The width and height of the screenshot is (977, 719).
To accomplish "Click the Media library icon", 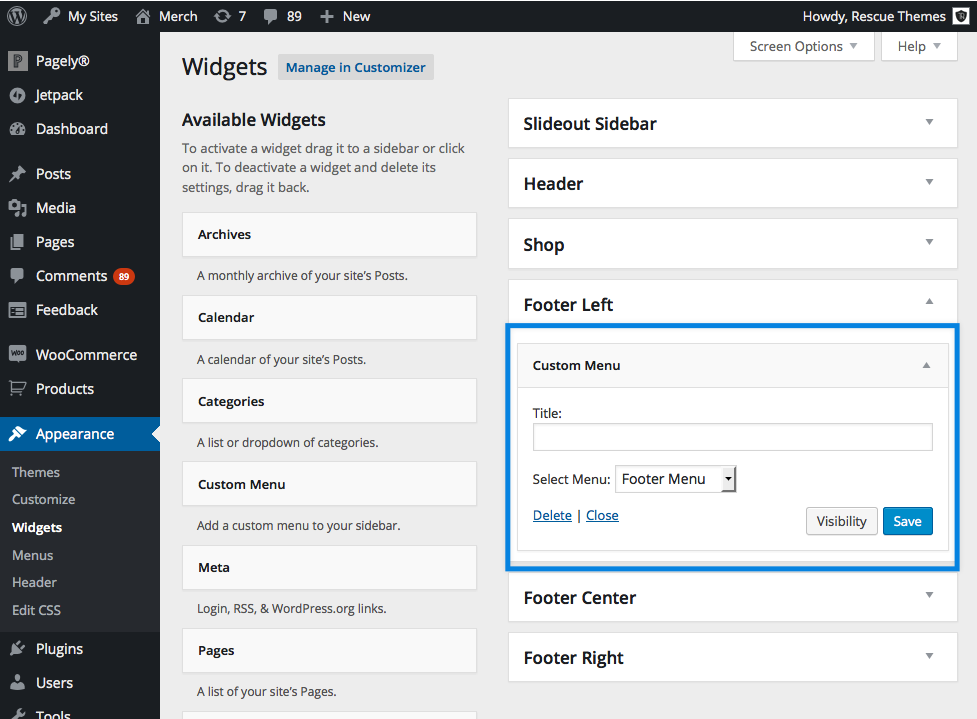I will [17, 208].
